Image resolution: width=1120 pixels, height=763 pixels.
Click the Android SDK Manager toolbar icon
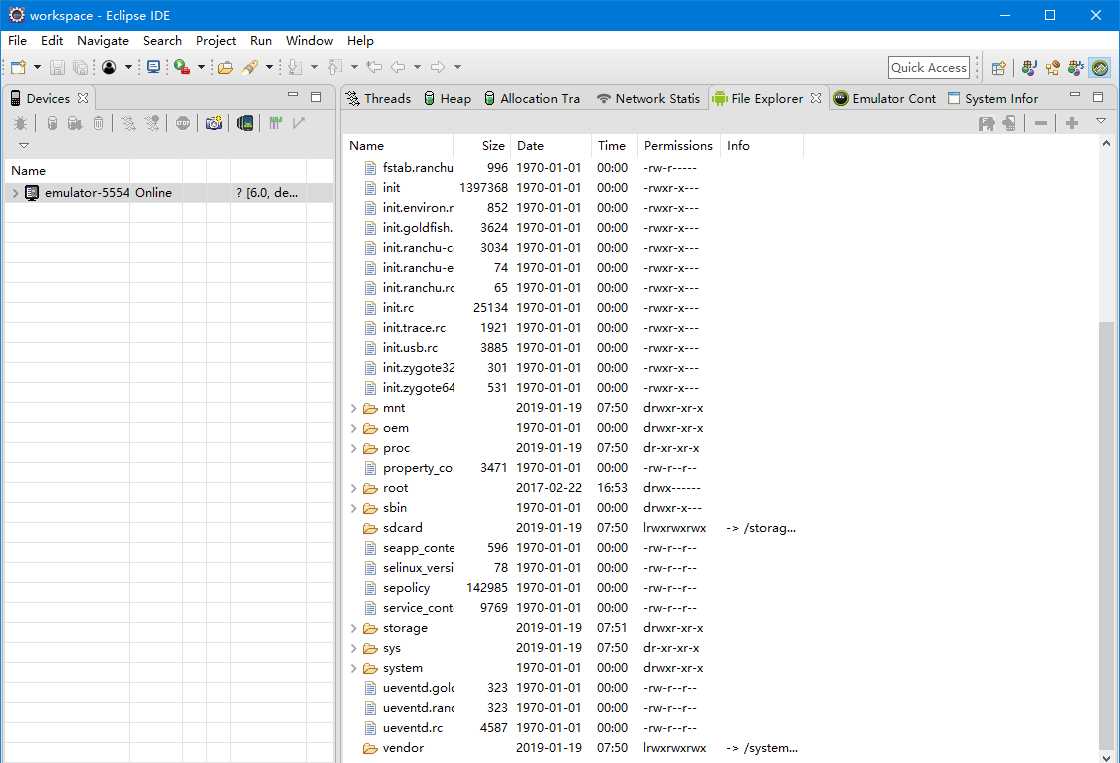(152, 67)
